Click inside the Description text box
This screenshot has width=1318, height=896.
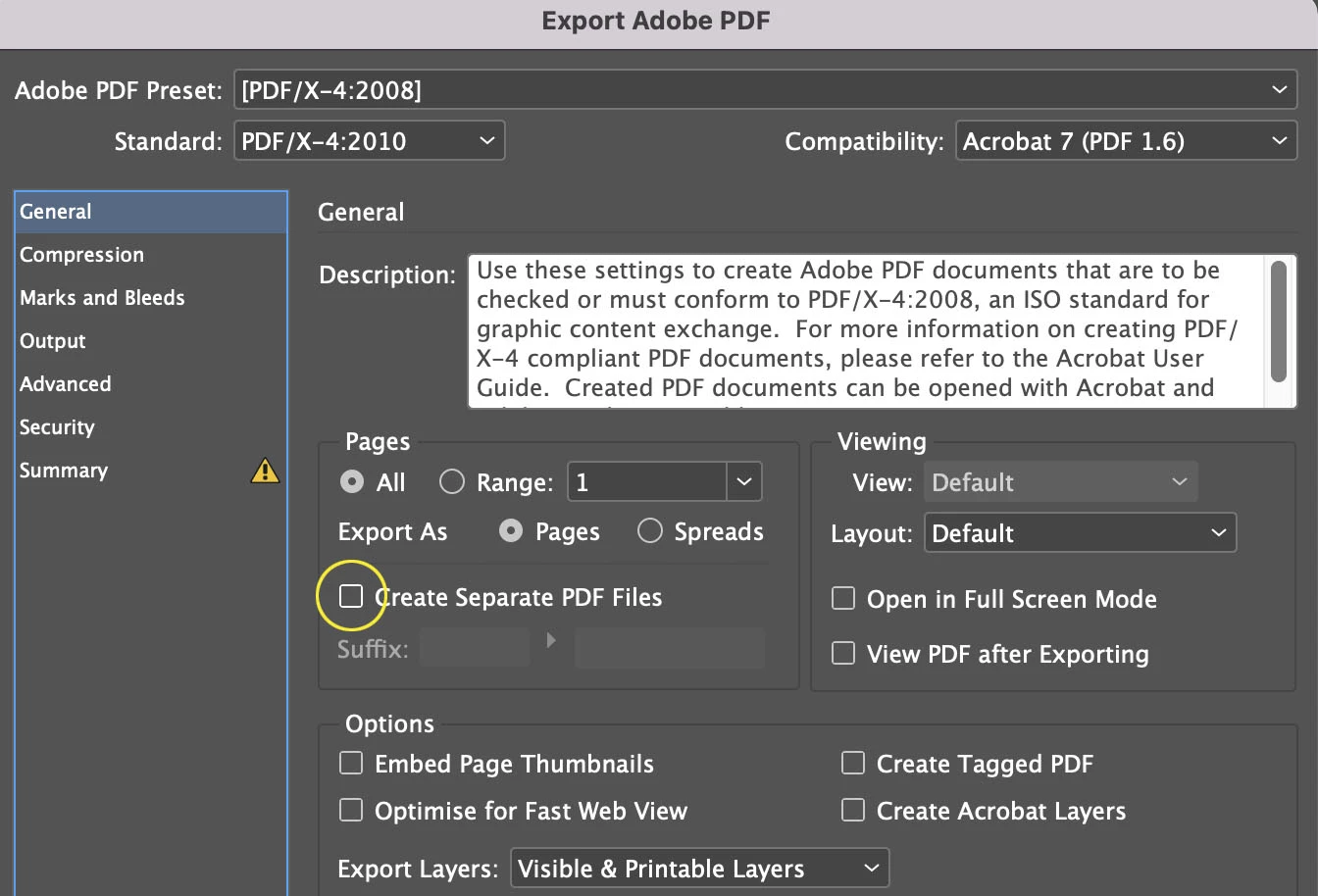(867, 331)
